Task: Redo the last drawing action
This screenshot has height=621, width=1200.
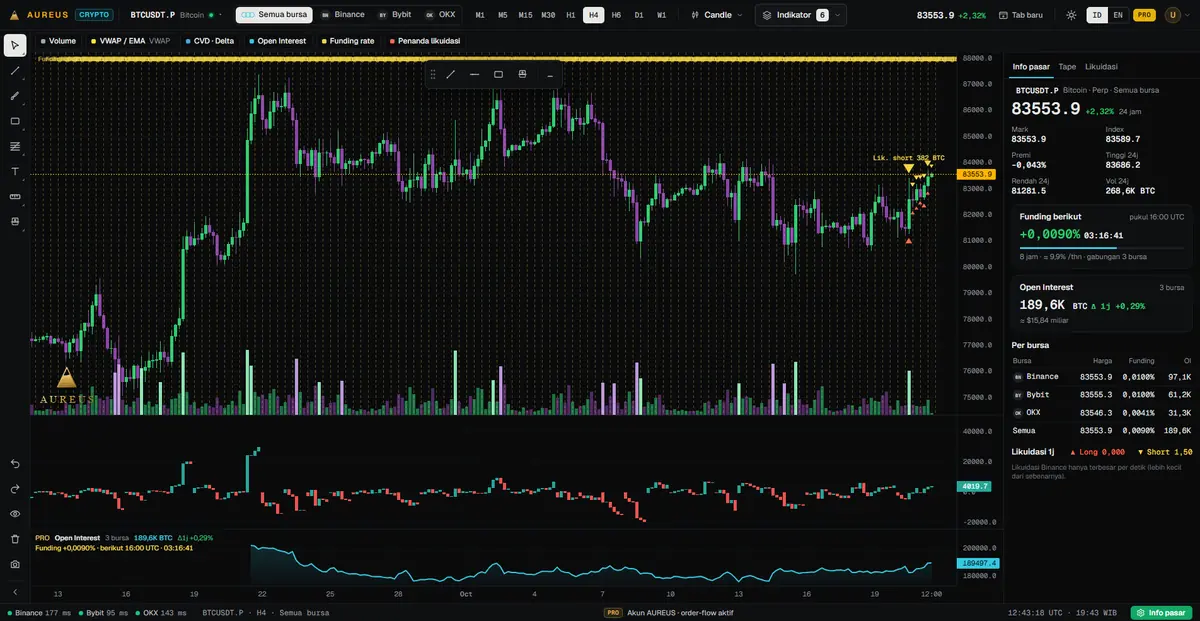Action: 15,489
